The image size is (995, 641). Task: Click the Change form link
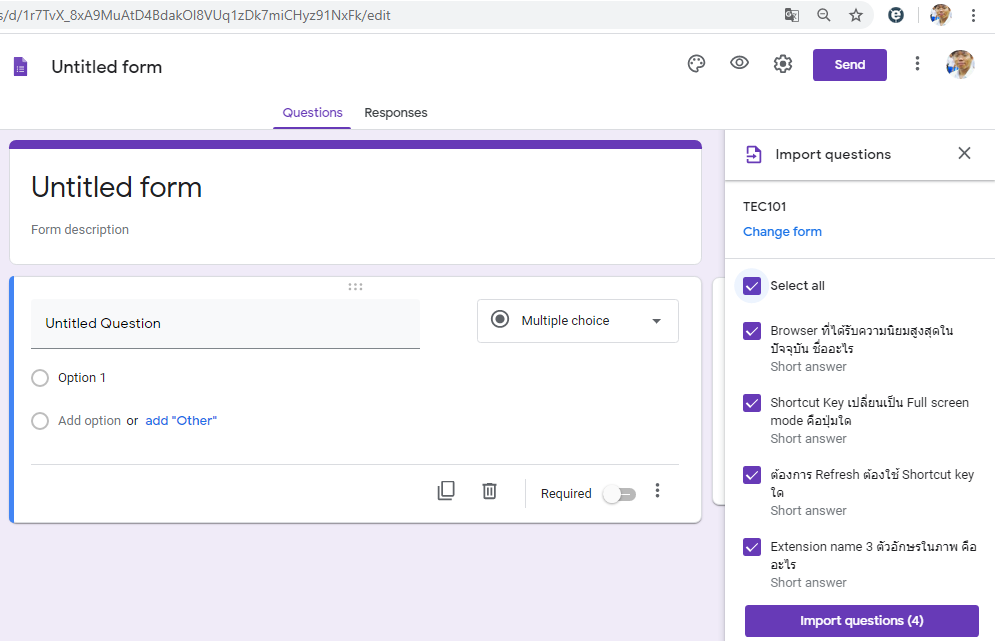coord(782,232)
